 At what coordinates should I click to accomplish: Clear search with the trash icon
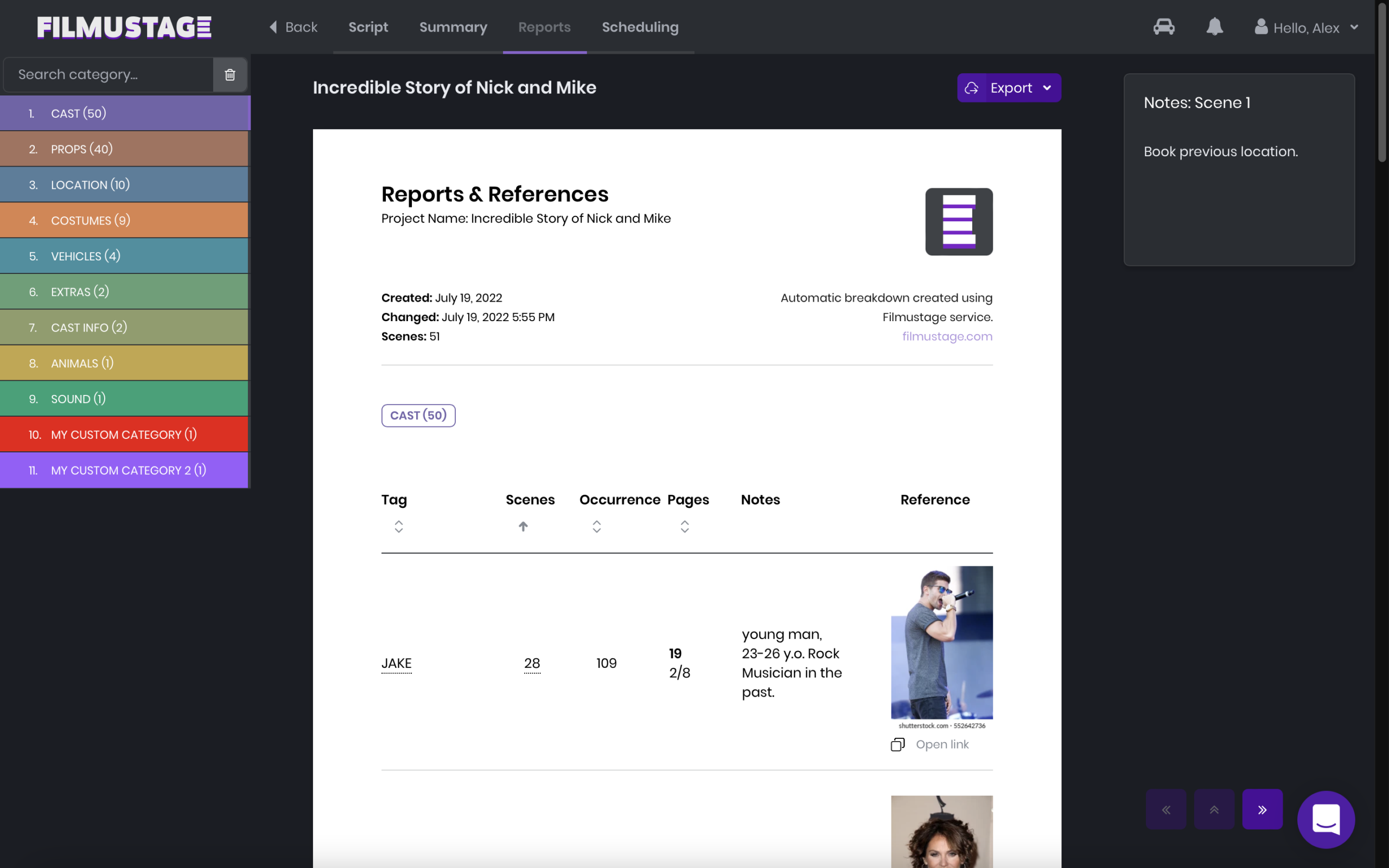[230, 74]
